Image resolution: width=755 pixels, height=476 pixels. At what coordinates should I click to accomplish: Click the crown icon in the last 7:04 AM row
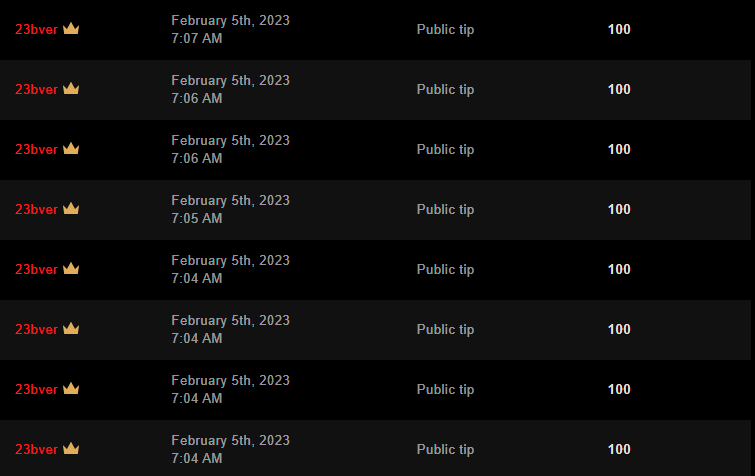click(x=71, y=449)
